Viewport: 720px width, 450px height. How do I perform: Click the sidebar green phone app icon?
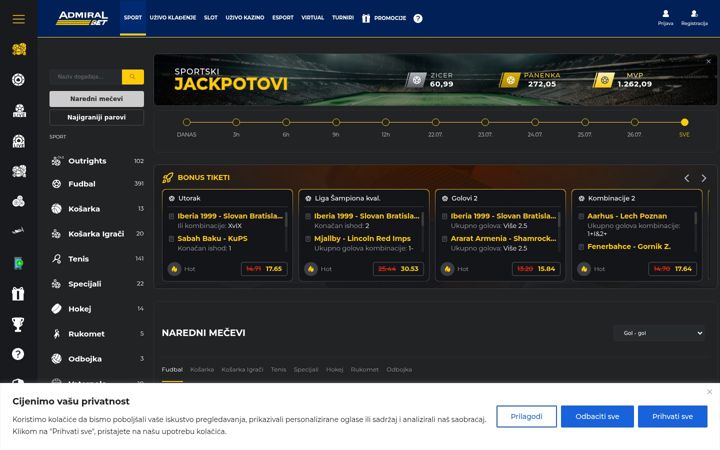click(x=18, y=263)
